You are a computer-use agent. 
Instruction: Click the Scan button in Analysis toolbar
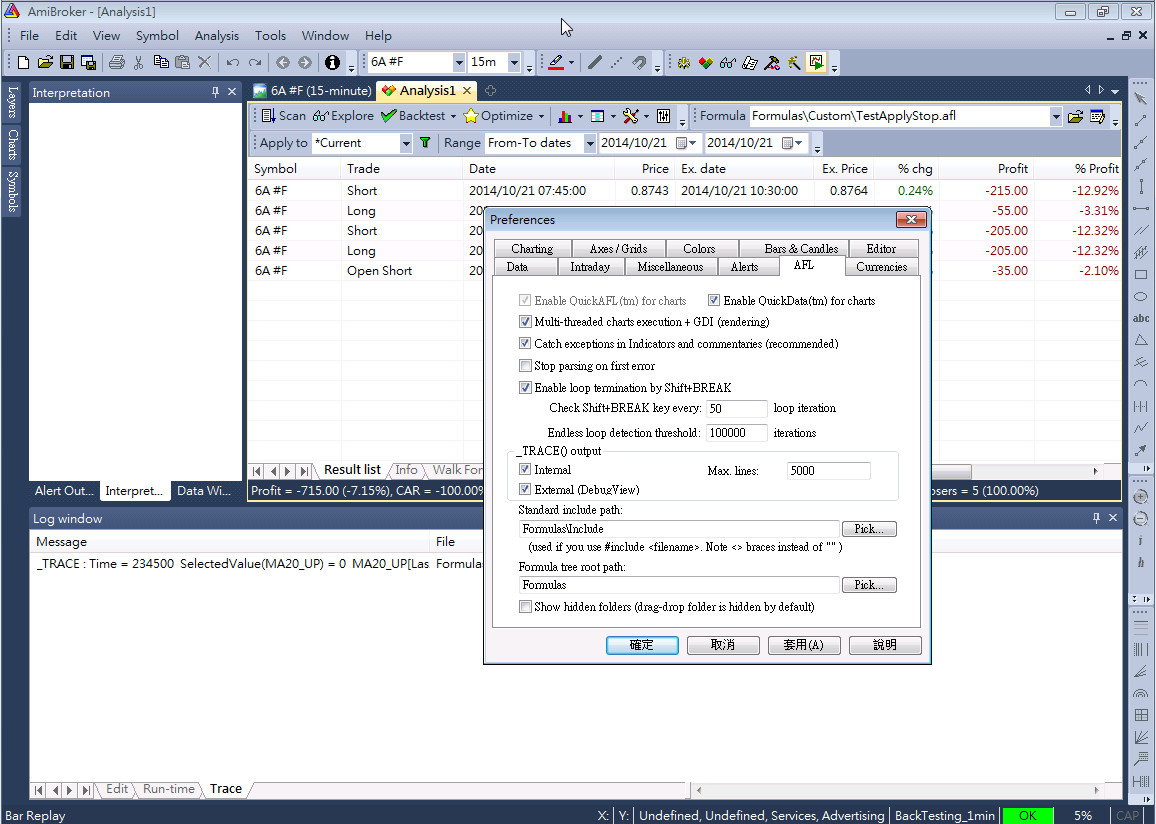click(x=284, y=116)
